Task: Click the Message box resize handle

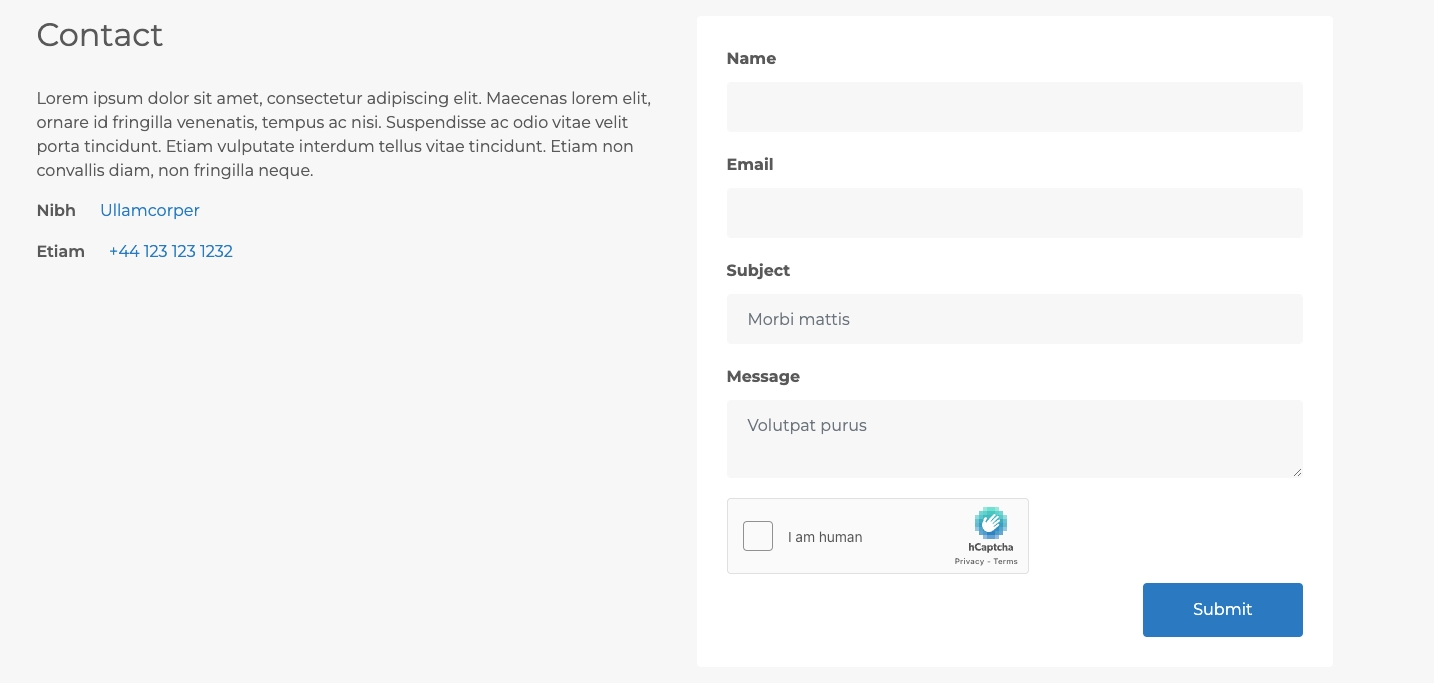Action: click(x=1297, y=472)
